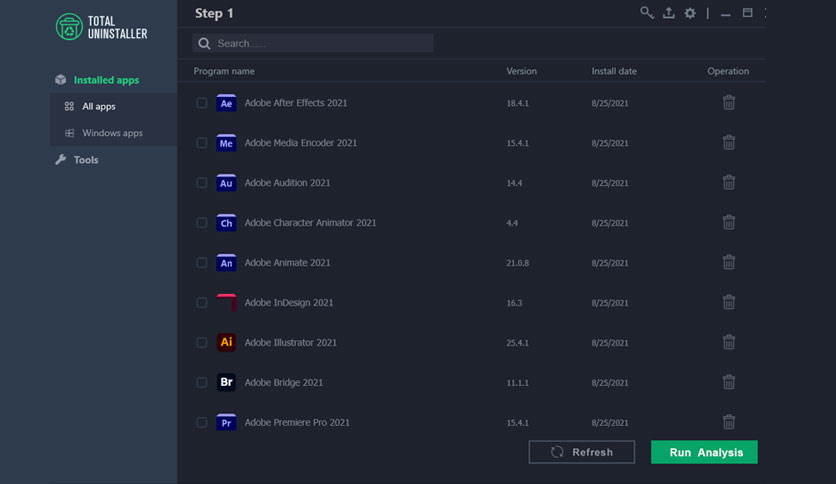Click the upload arrow icon in title bar
The width and height of the screenshot is (836, 484).
[669, 13]
